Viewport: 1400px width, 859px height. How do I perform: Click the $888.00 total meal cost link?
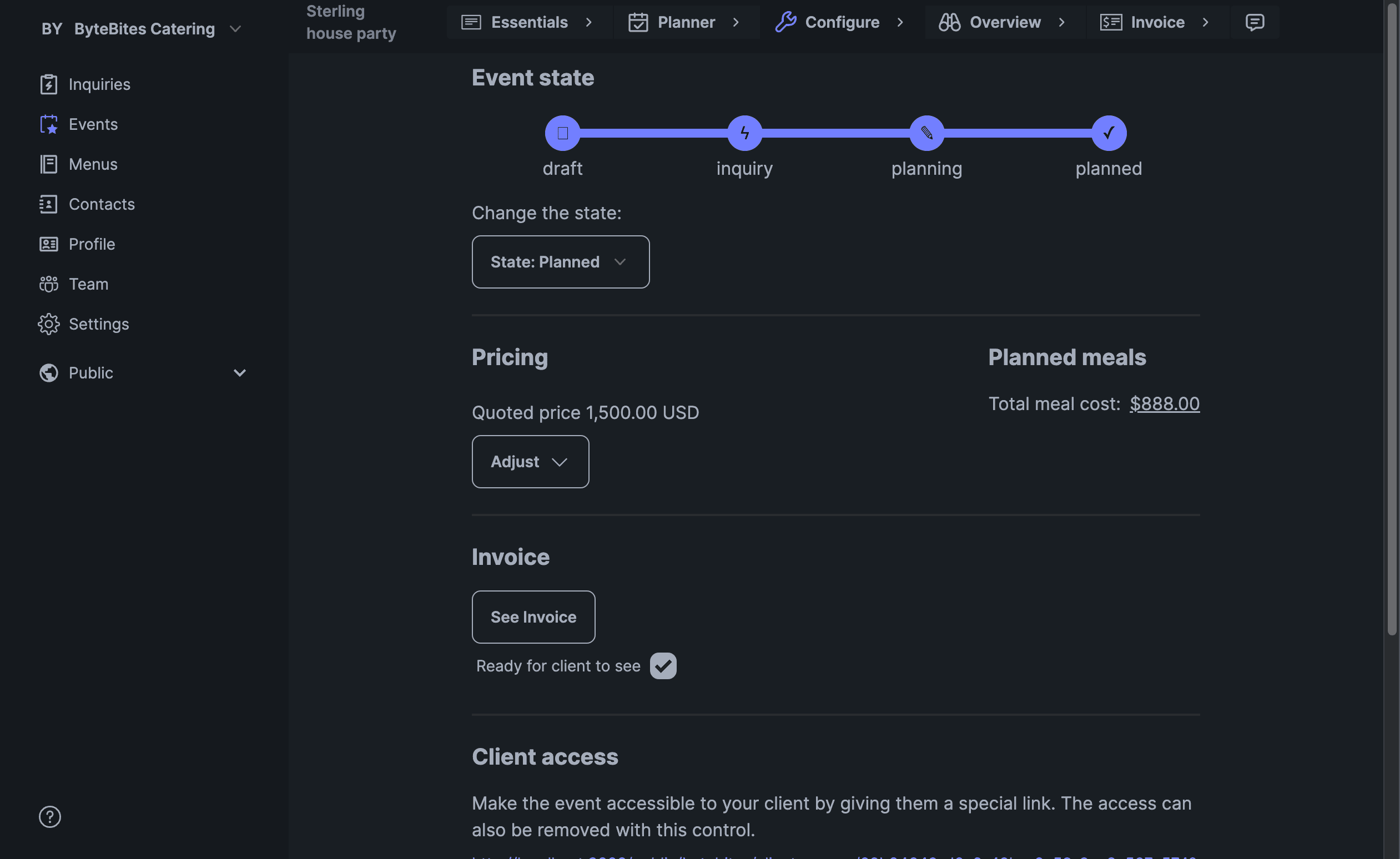coord(1163,401)
